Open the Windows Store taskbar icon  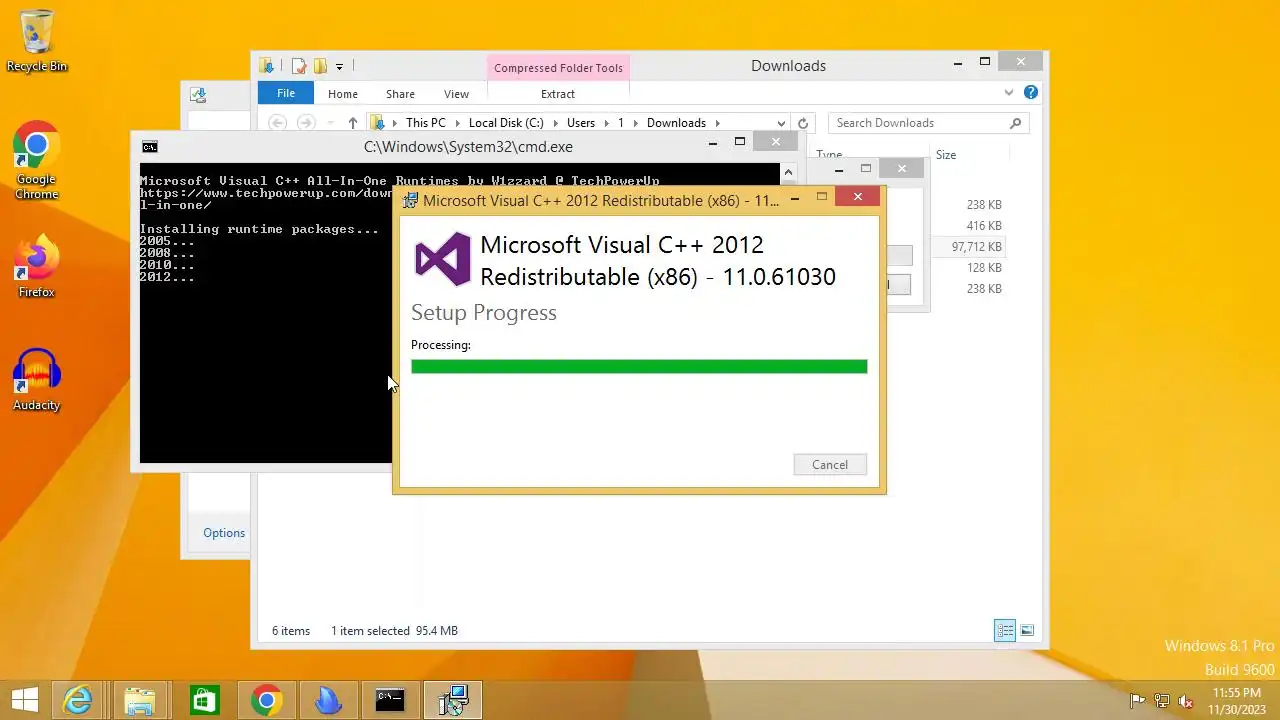[x=204, y=700]
